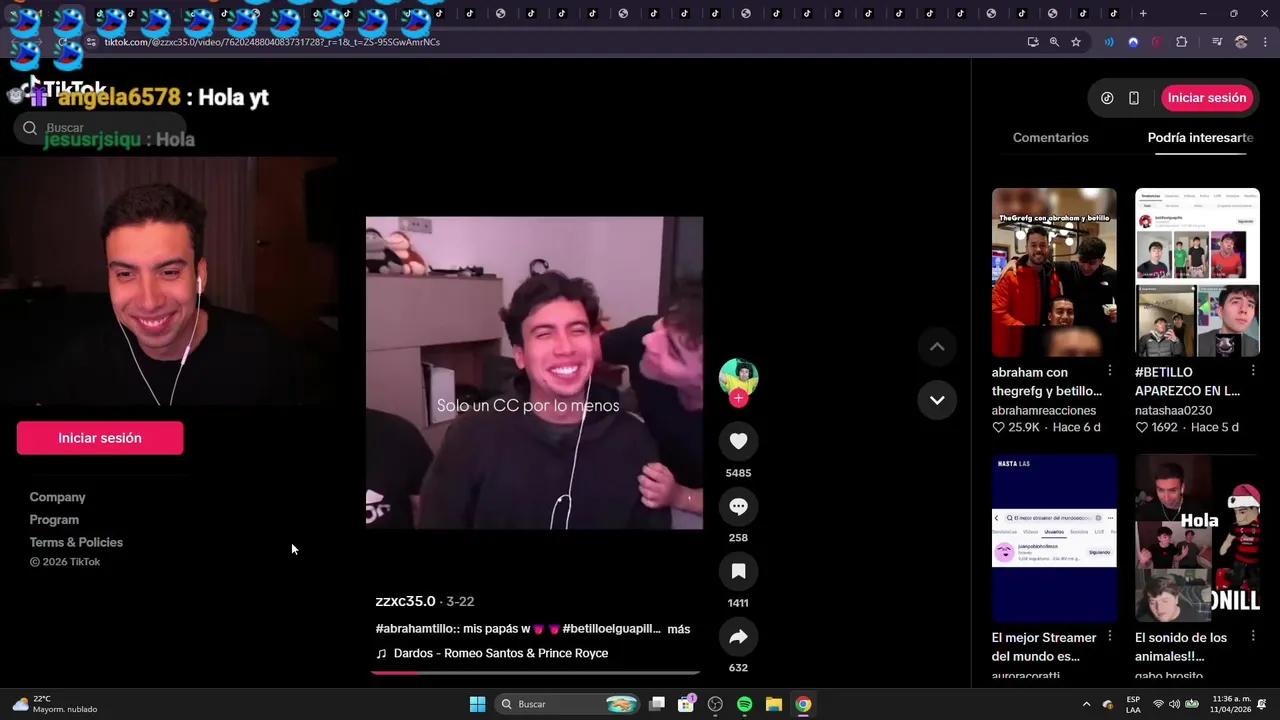Open the volume speaker tray icon
The height and width of the screenshot is (720, 1280).
pos(1174,704)
